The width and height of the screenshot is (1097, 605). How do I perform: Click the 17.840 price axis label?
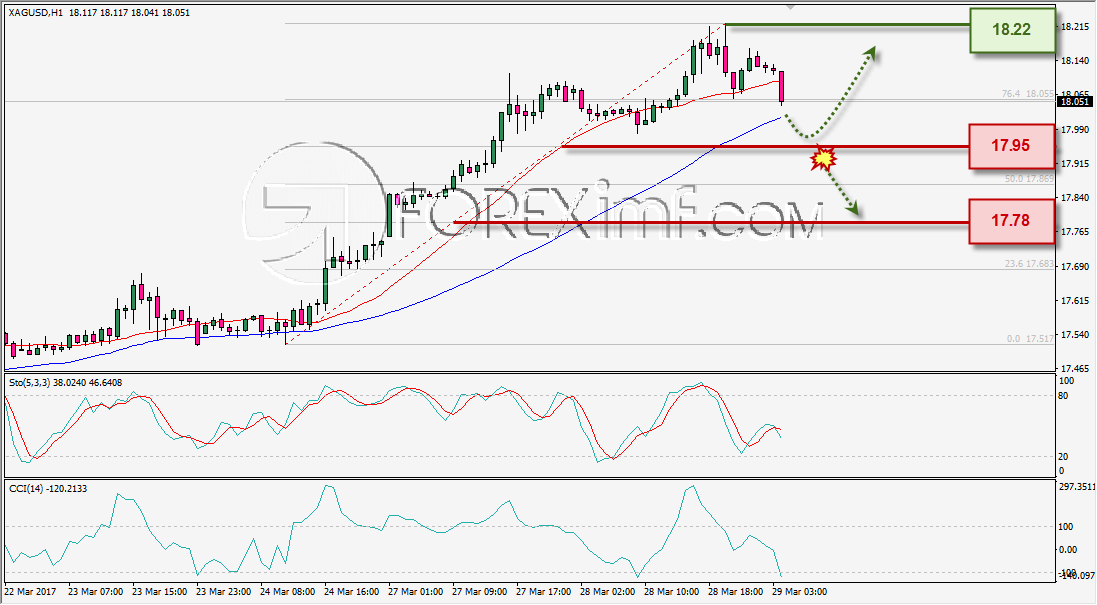pyautogui.click(x=1075, y=198)
